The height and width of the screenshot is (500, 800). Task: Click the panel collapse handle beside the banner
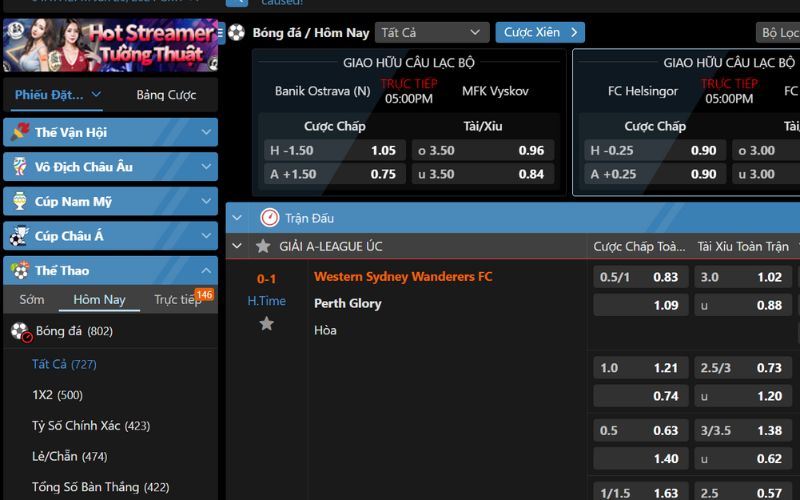coord(221,33)
